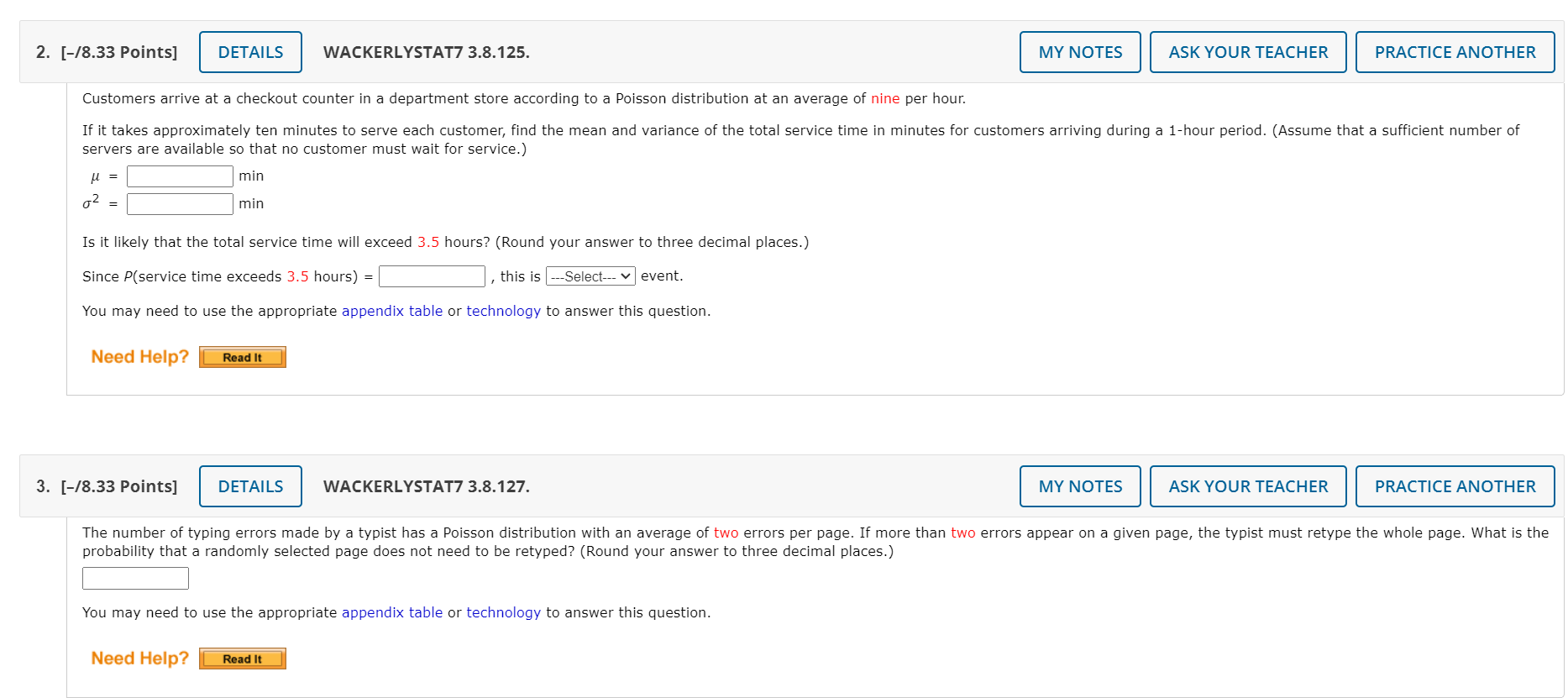1568x698 pixels.
Task: Open the technology link in question 2
Action: (503, 311)
